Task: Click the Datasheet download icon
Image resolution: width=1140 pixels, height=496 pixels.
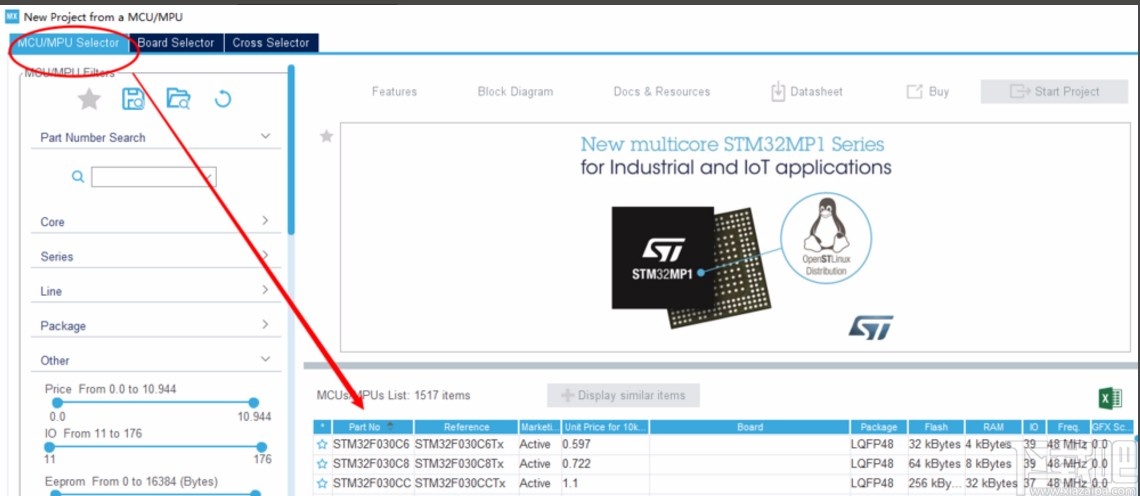Action: point(777,92)
